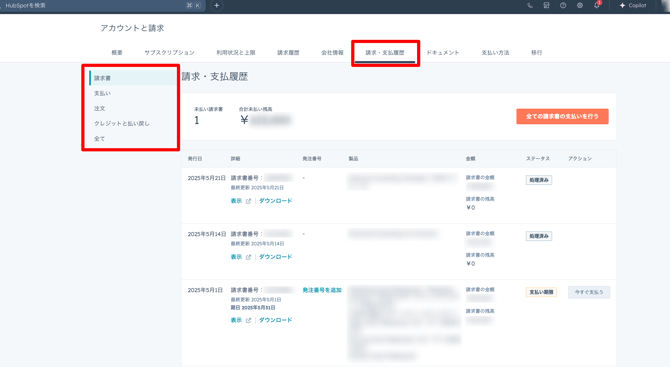Click 発注番号を追加 link

[x=322, y=290]
